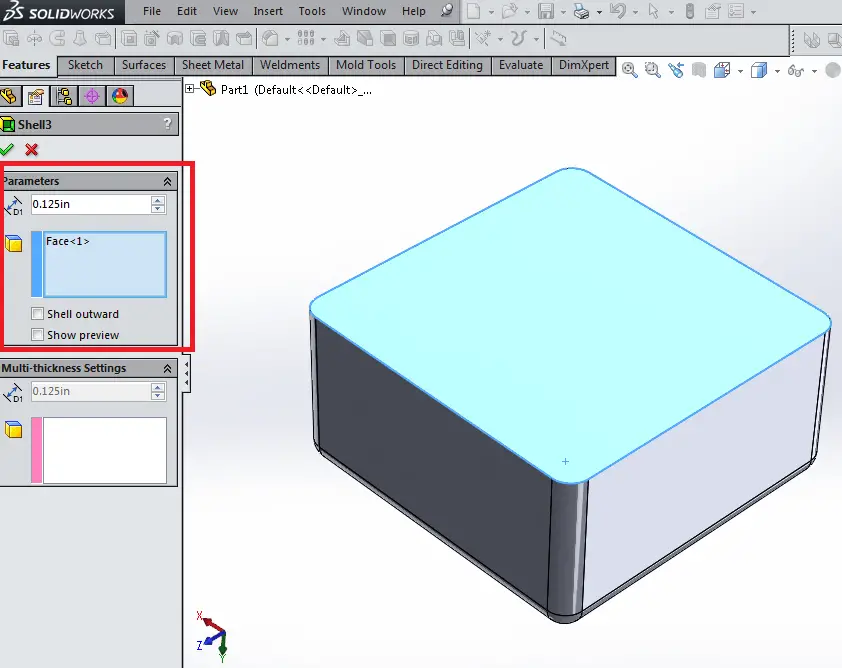This screenshot has width=842, height=668.
Task: Select the Mirror feature tool
Action: 457,39
